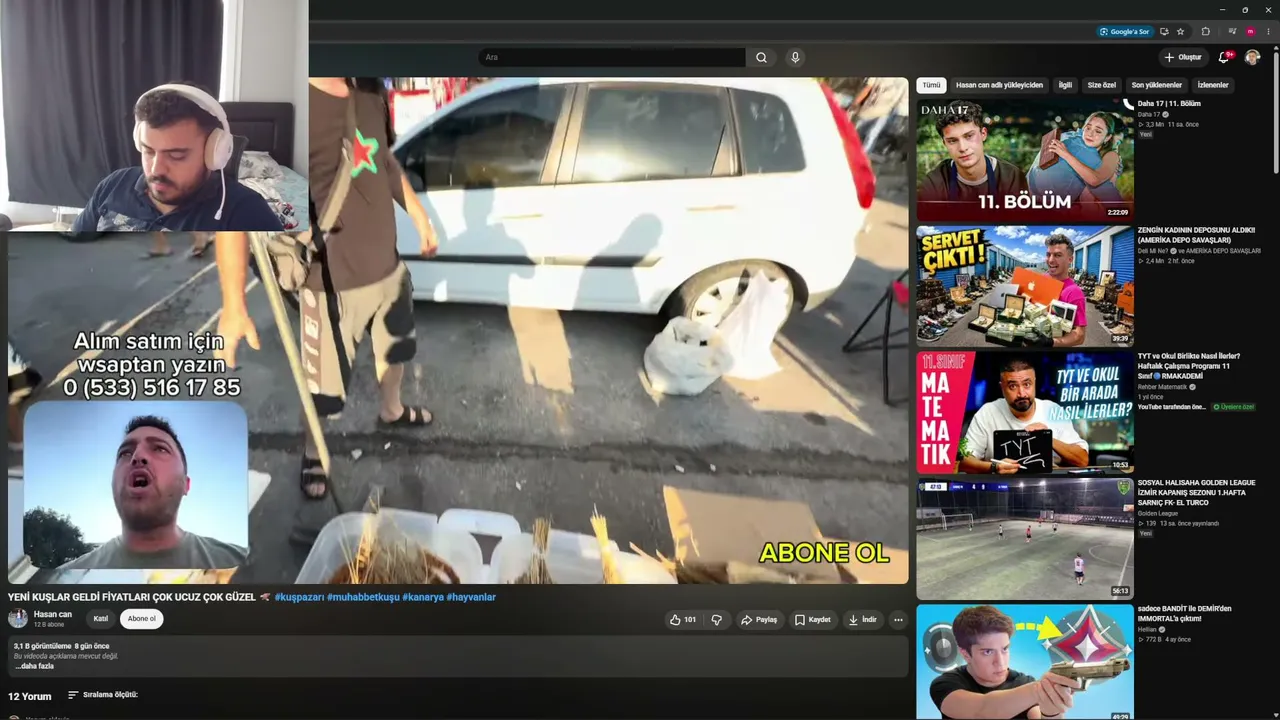1280x720 pixels.
Task: Click the YouTube search magnifier icon
Action: click(761, 58)
